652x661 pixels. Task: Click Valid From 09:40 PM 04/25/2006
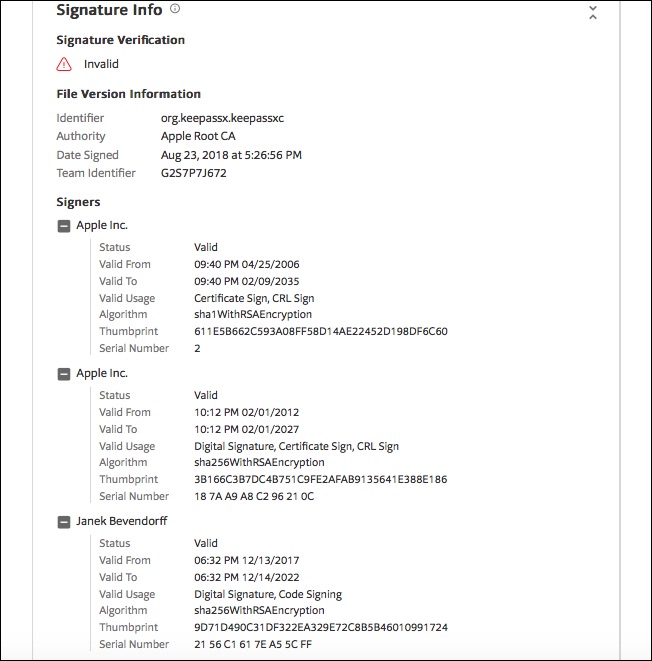point(247,264)
